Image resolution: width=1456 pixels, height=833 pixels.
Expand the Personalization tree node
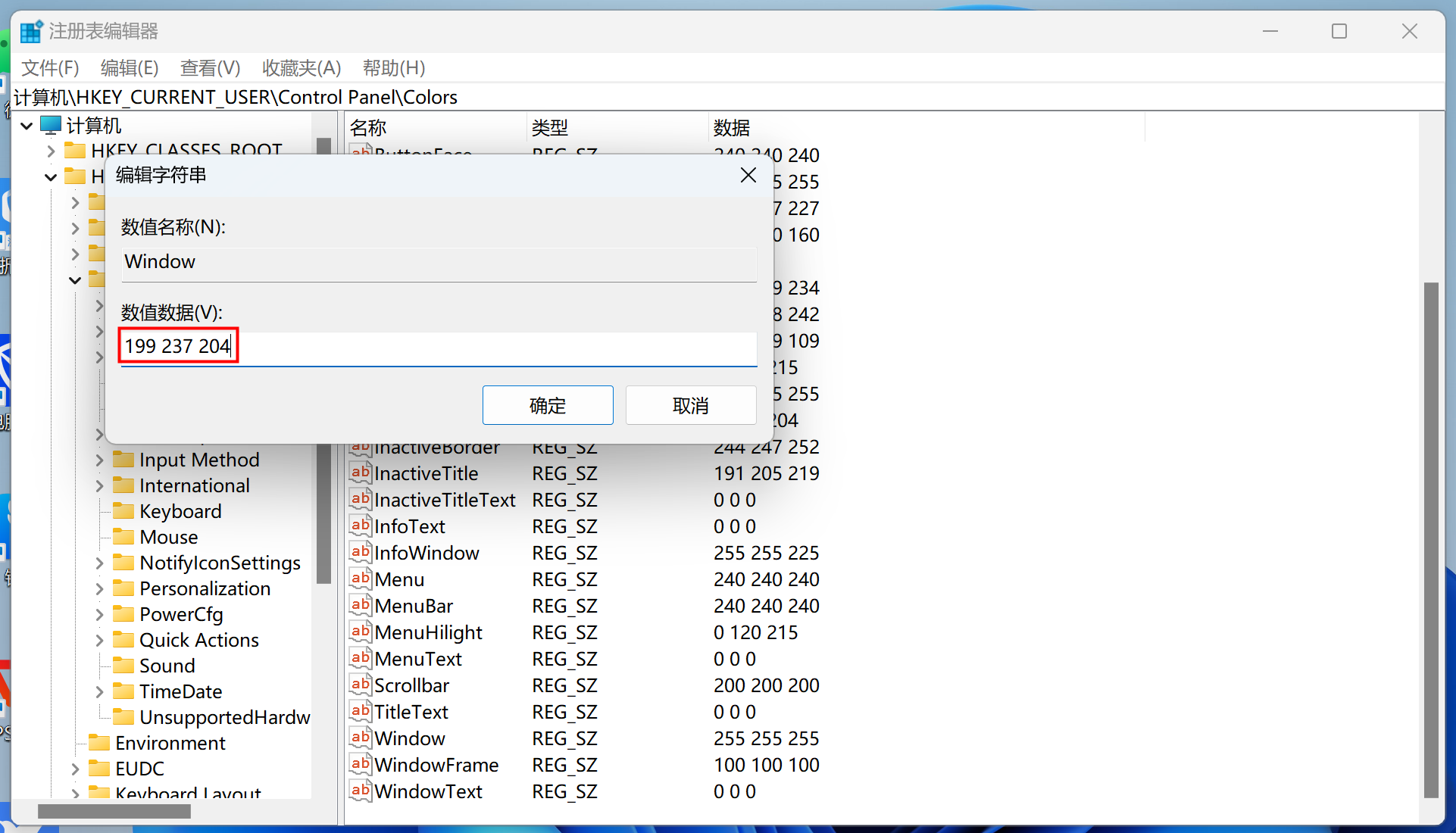99,588
